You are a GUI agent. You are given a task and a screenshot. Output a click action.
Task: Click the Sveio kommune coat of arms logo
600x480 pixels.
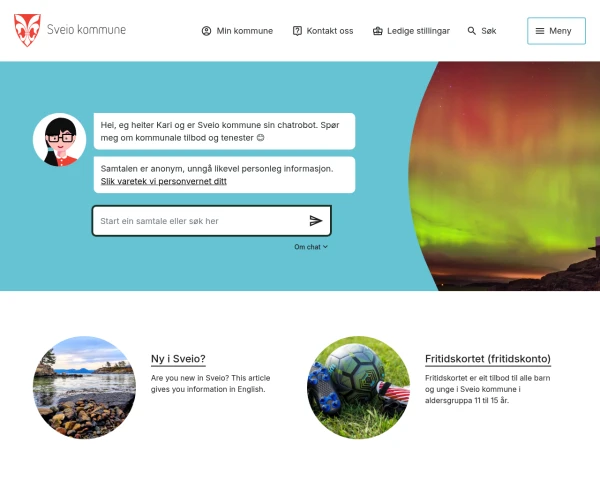(x=27, y=30)
